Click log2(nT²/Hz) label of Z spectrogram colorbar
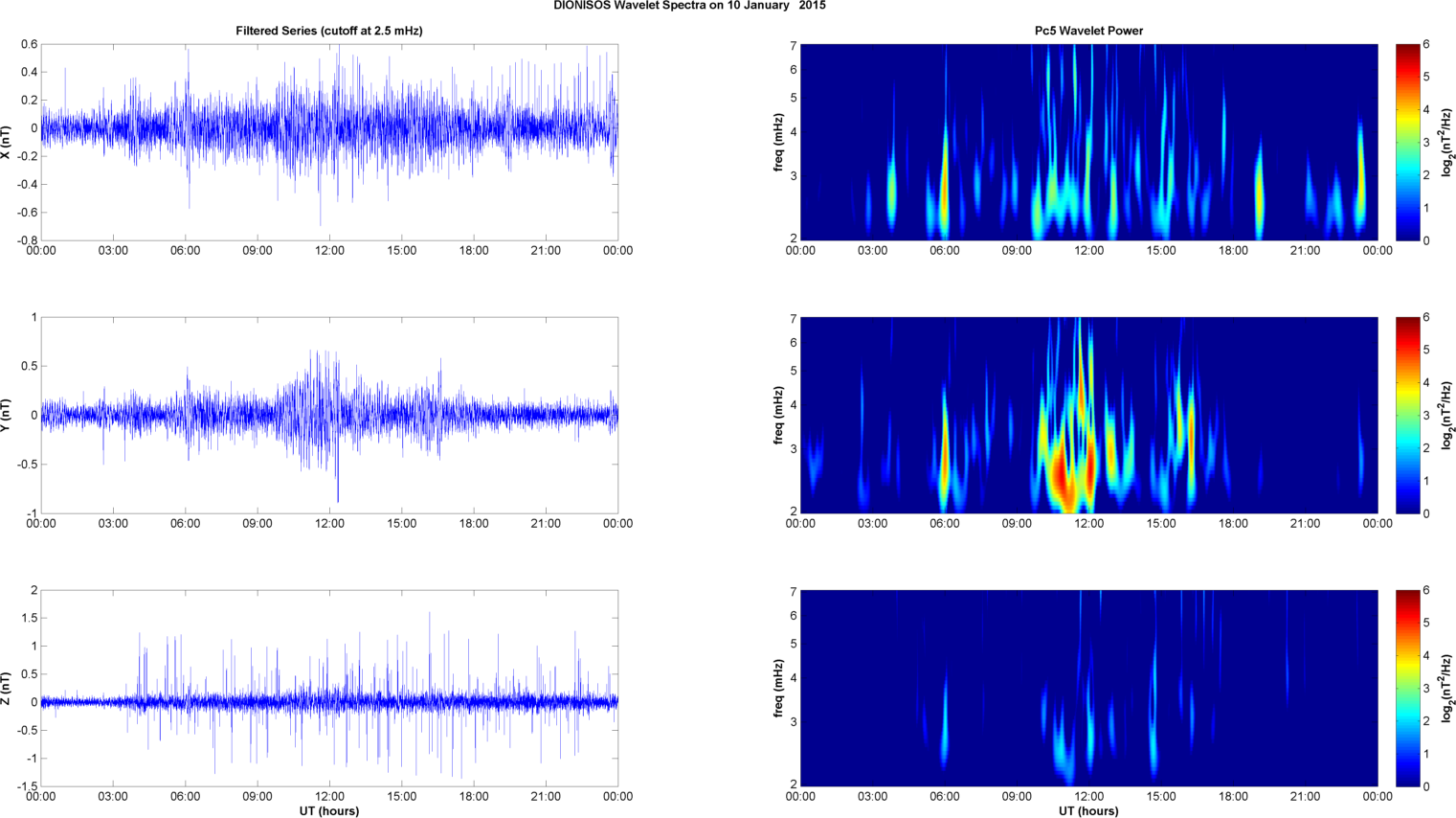 click(x=1448, y=688)
